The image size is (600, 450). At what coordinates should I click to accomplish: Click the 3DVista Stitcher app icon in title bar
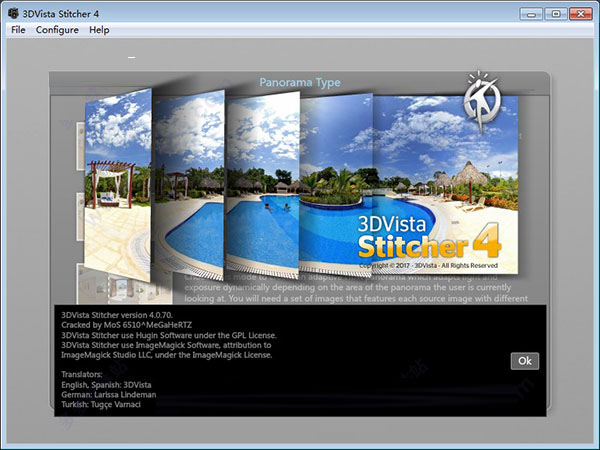click(13, 13)
